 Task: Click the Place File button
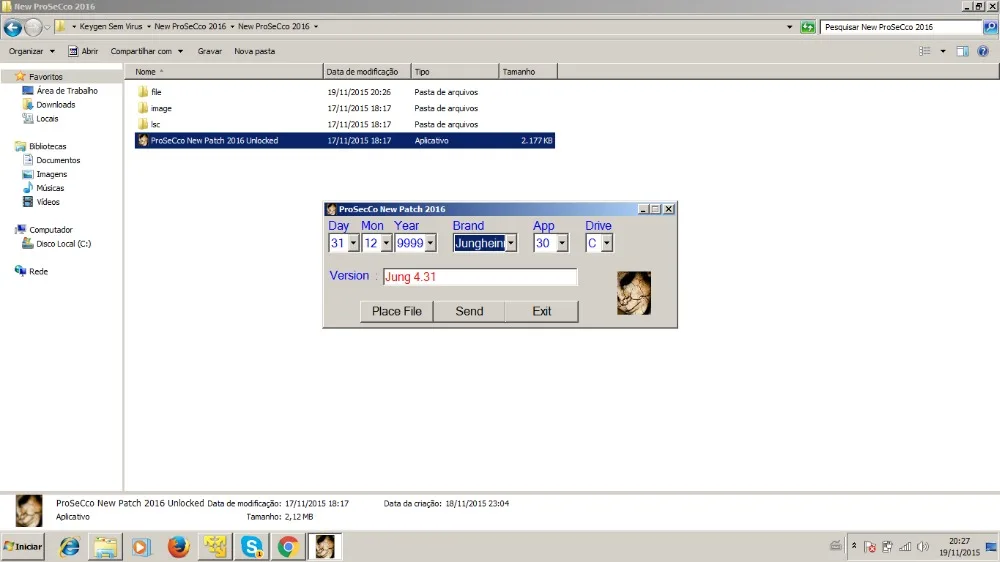pyautogui.click(x=397, y=311)
